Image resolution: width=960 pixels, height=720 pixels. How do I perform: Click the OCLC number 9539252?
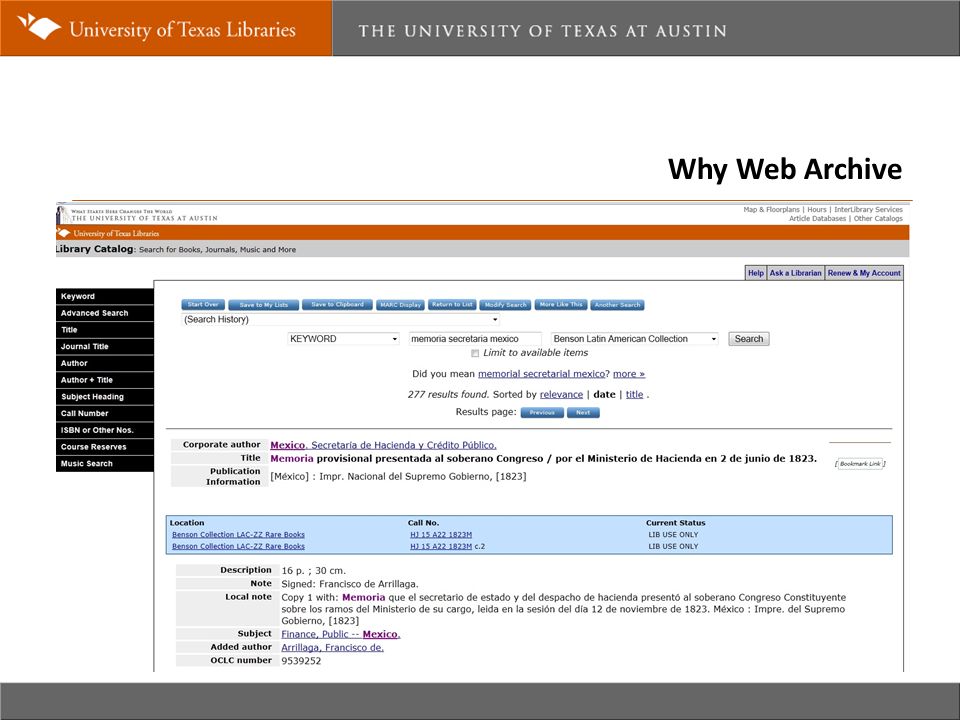(301, 661)
